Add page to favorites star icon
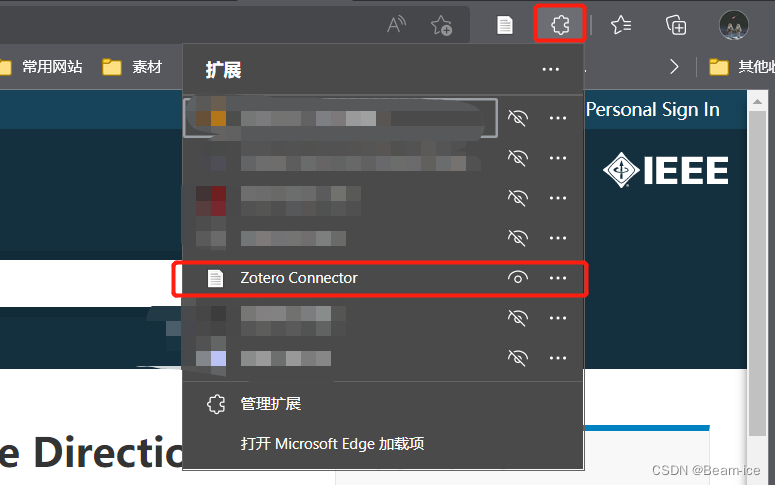775x485 pixels. [441, 25]
